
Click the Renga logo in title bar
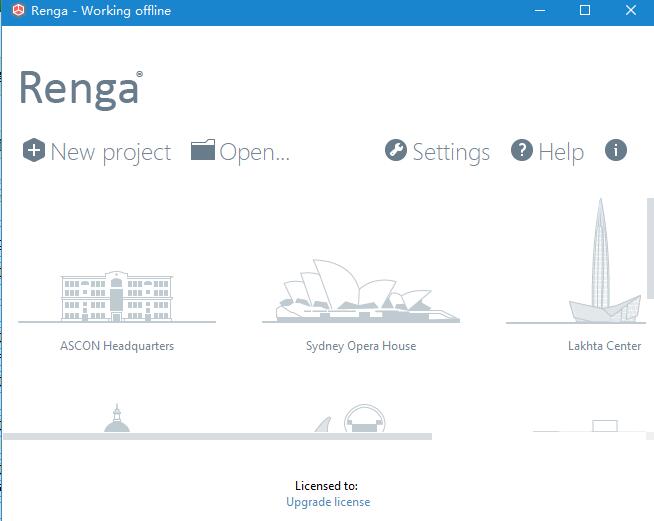click(18, 10)
